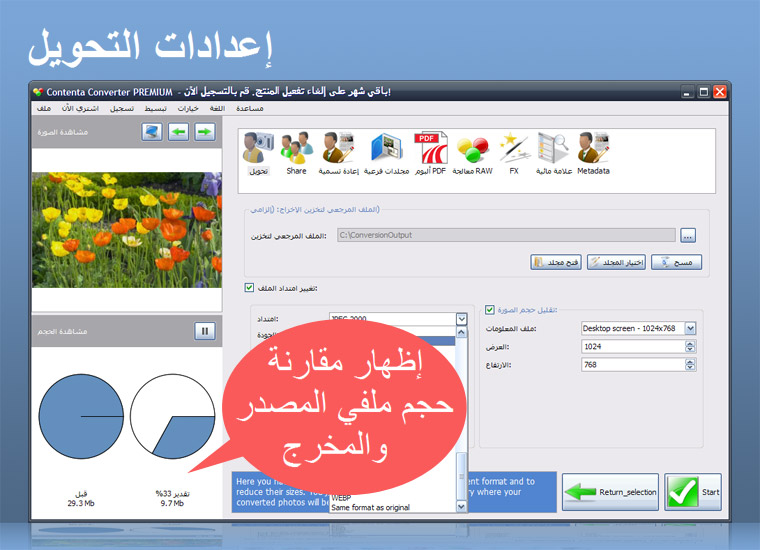Go to next image with right arrow
The width and height of the screenshot is (760, 550).
(205, 132)
